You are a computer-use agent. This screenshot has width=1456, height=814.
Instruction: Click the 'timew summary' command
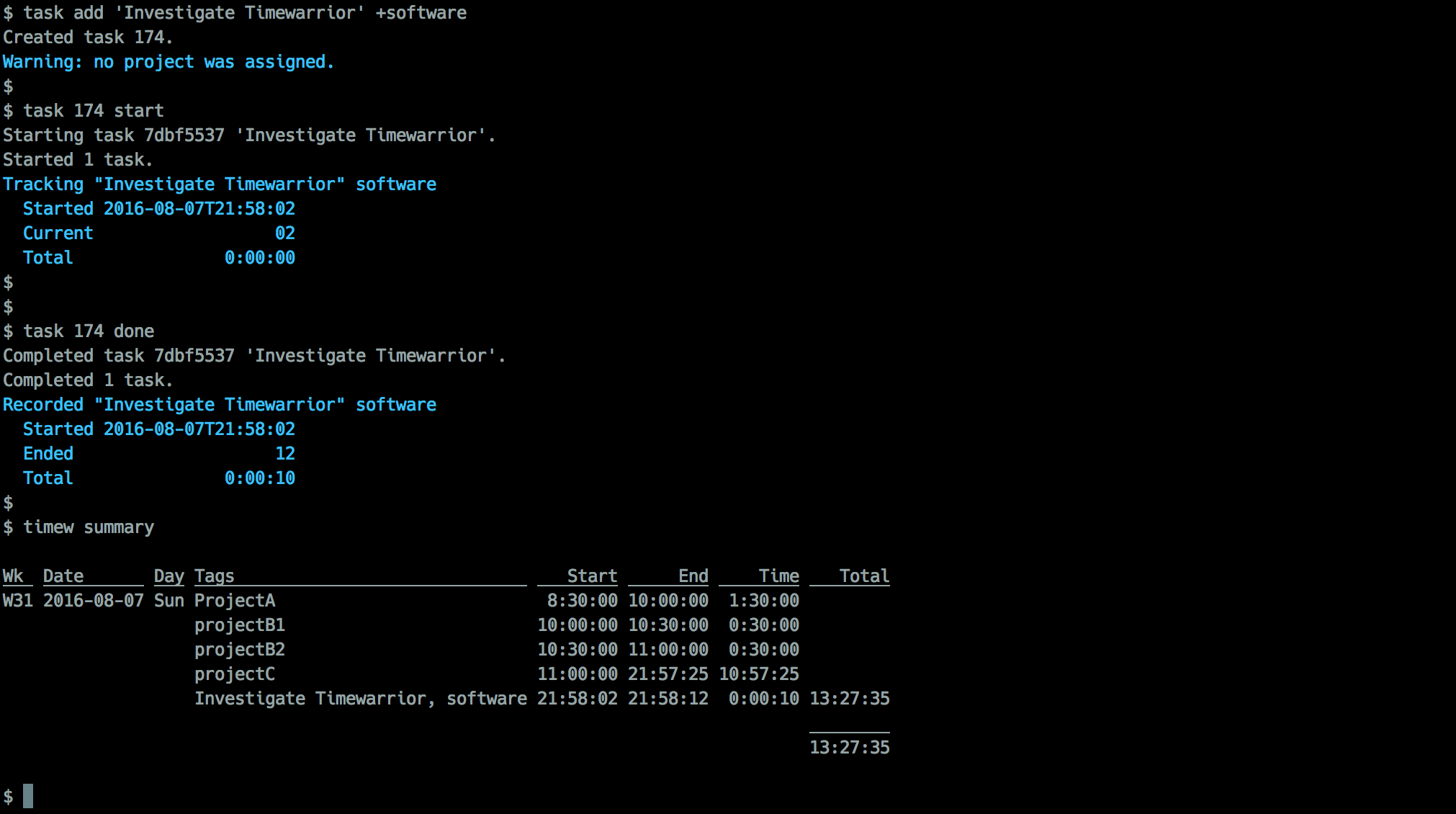point(89,527)
